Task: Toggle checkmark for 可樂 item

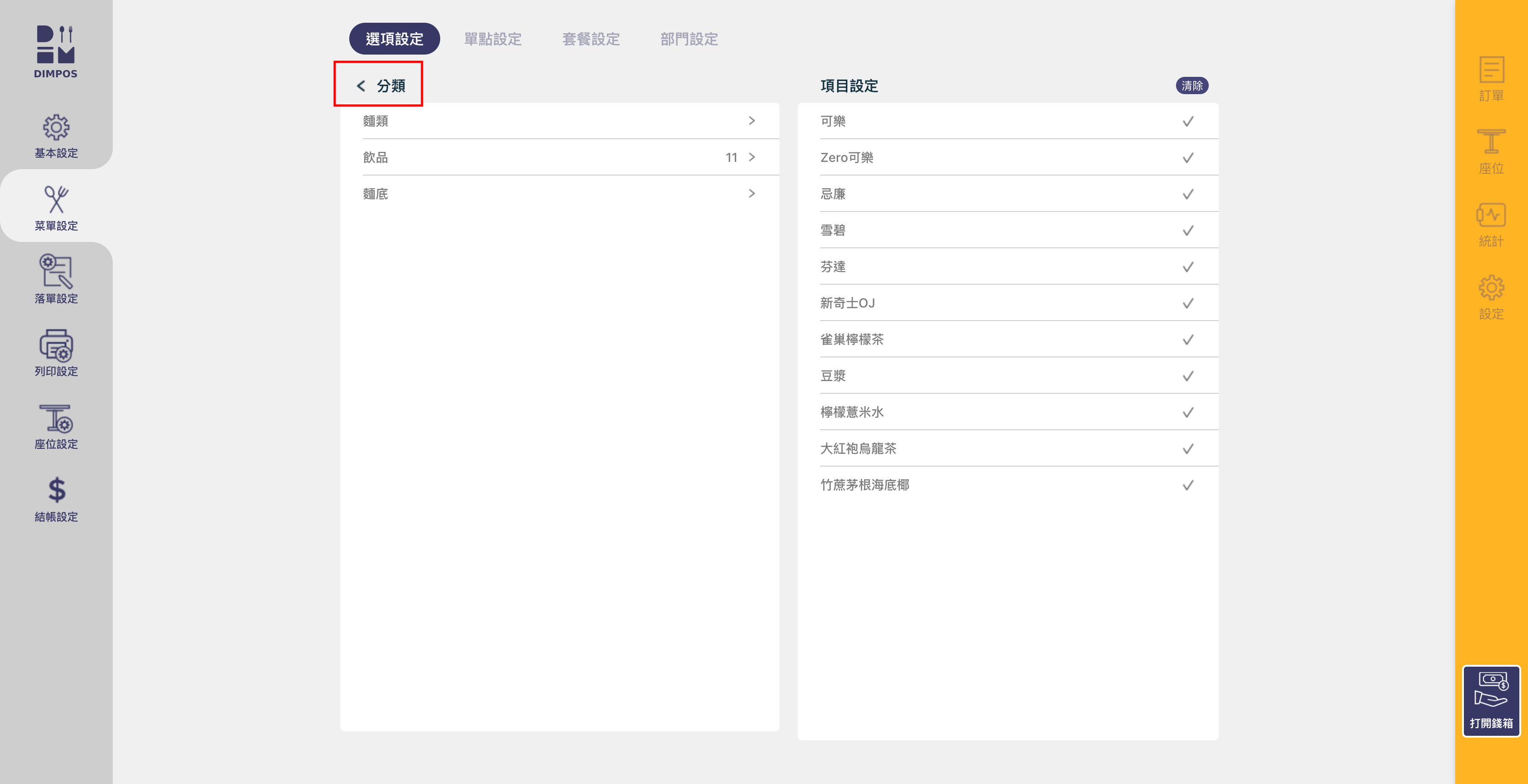Action: coord(1187,121)
